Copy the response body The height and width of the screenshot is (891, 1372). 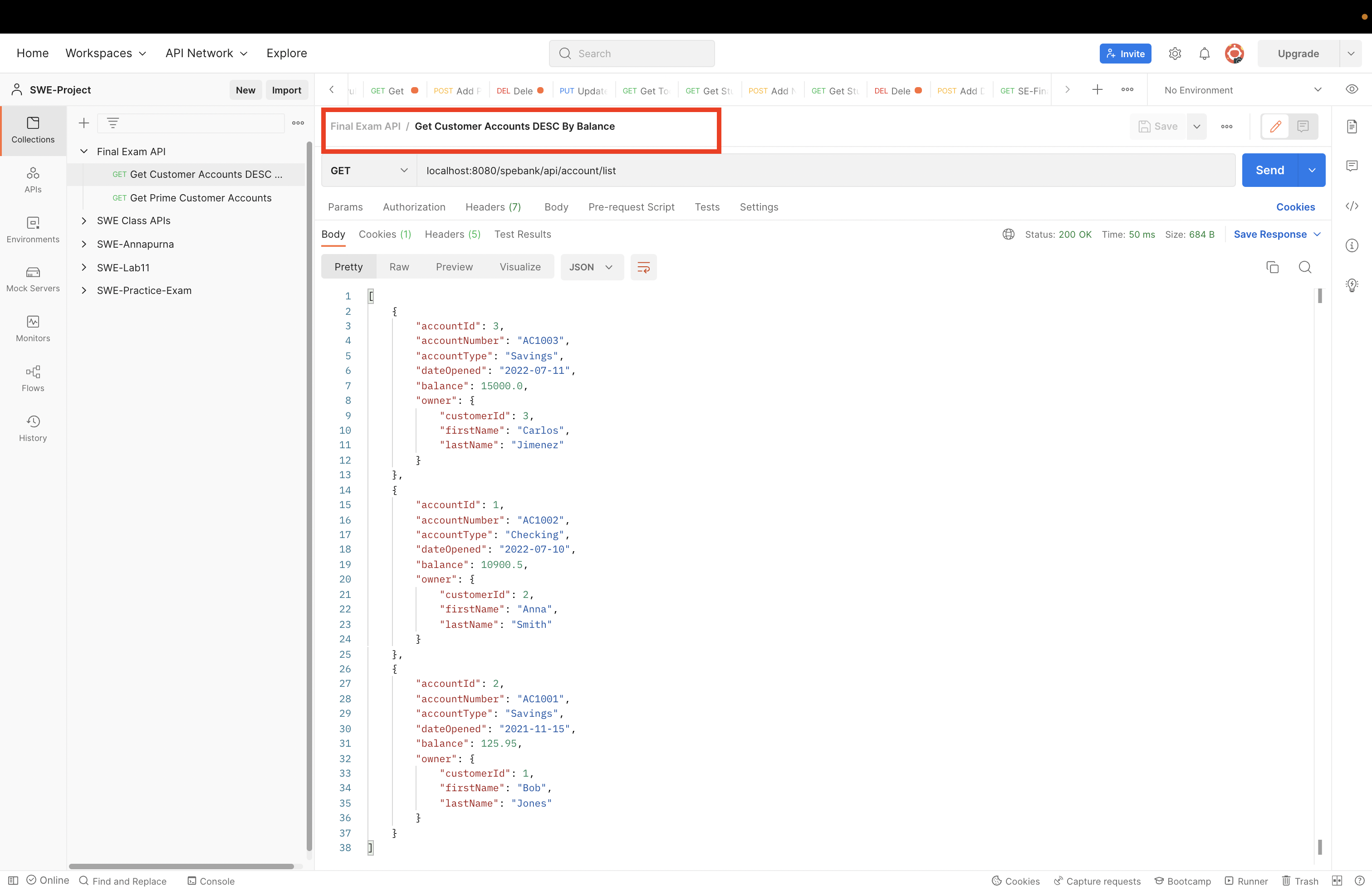(1273, 267)
